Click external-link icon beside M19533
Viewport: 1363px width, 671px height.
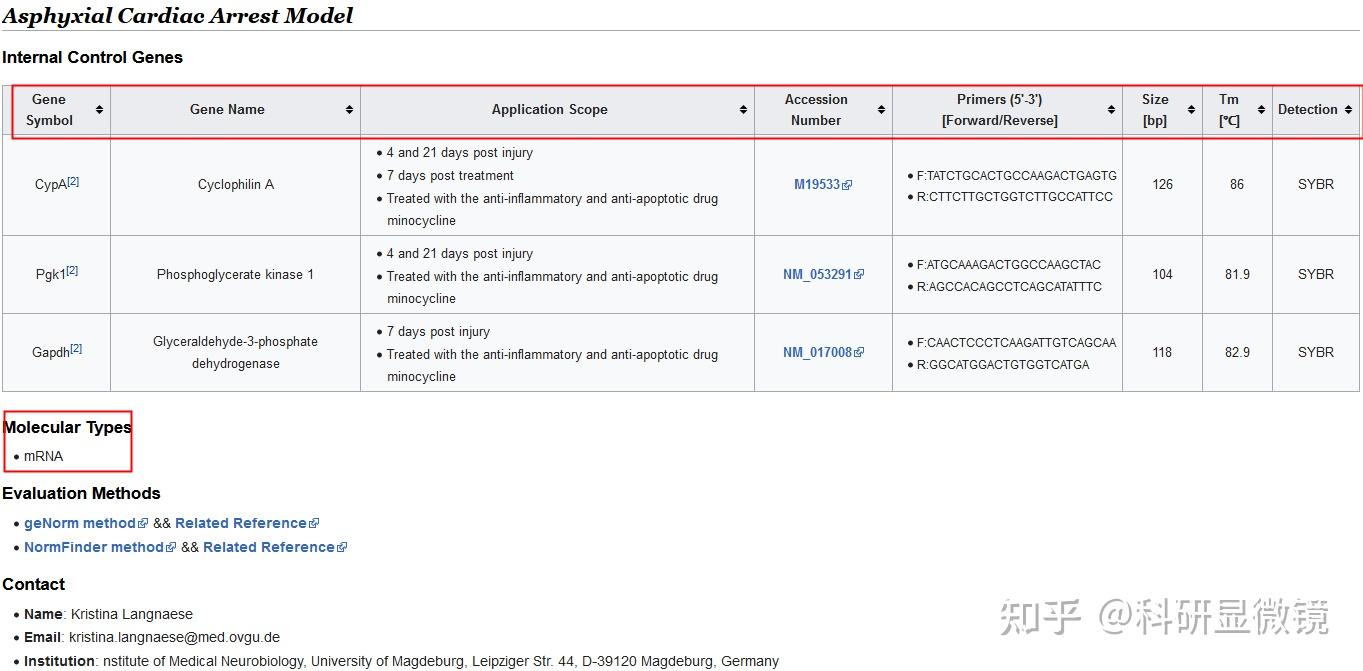click(x=847, y=185)
